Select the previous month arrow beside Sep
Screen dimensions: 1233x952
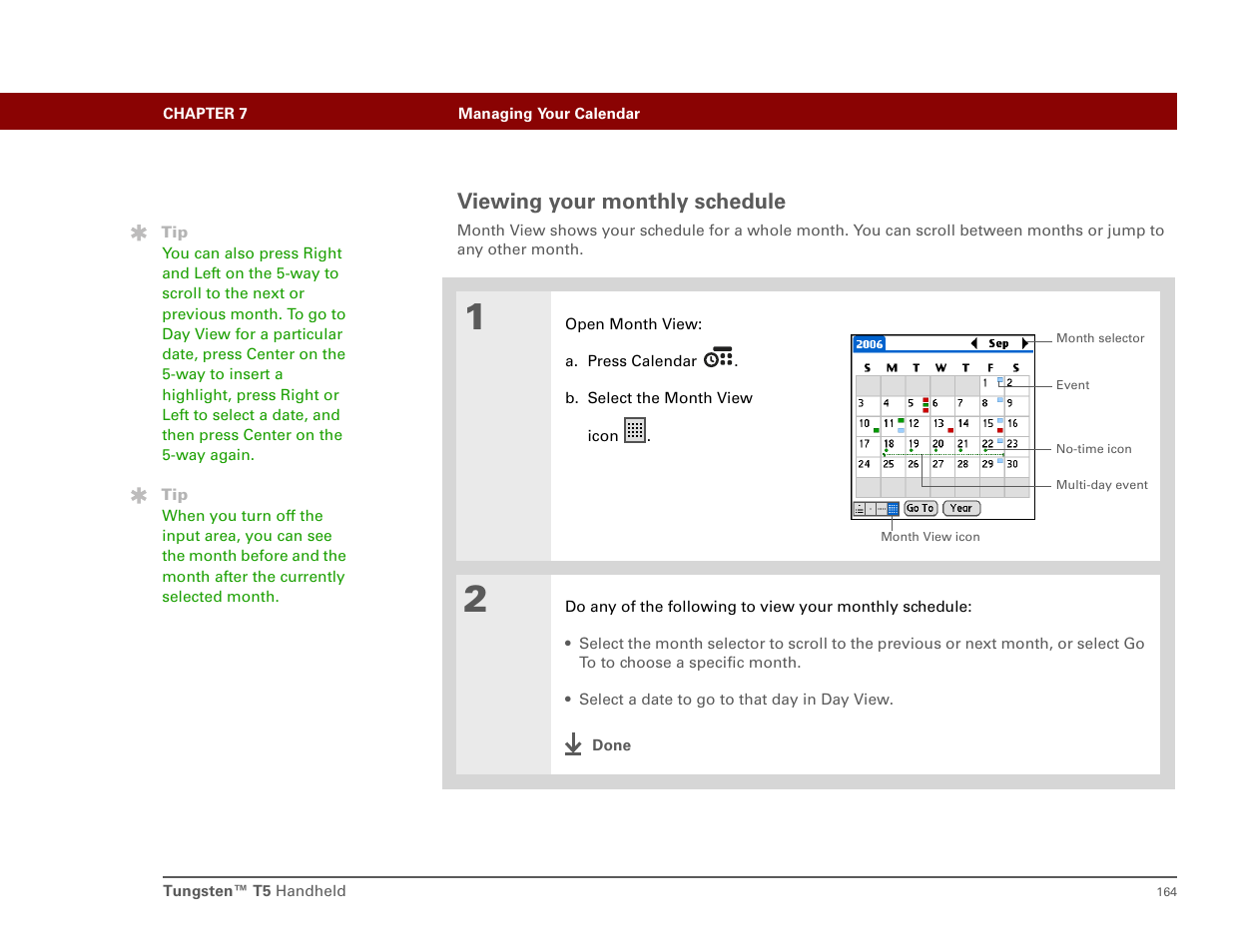[974, 343]
